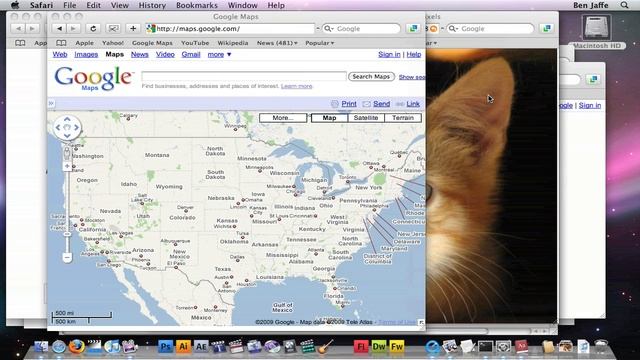Screen dimensions: 640x360
Task: Click the Send link
Action: point(382,104)
